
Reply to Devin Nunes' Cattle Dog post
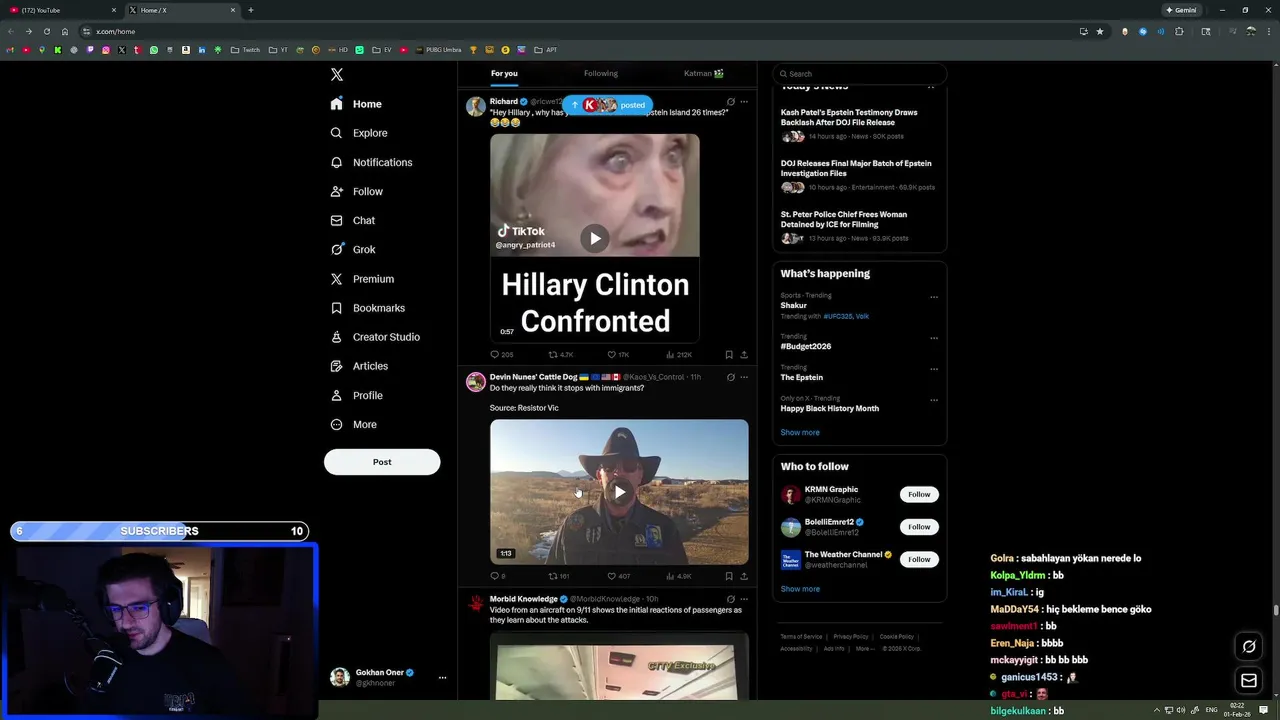pos(497,576)
